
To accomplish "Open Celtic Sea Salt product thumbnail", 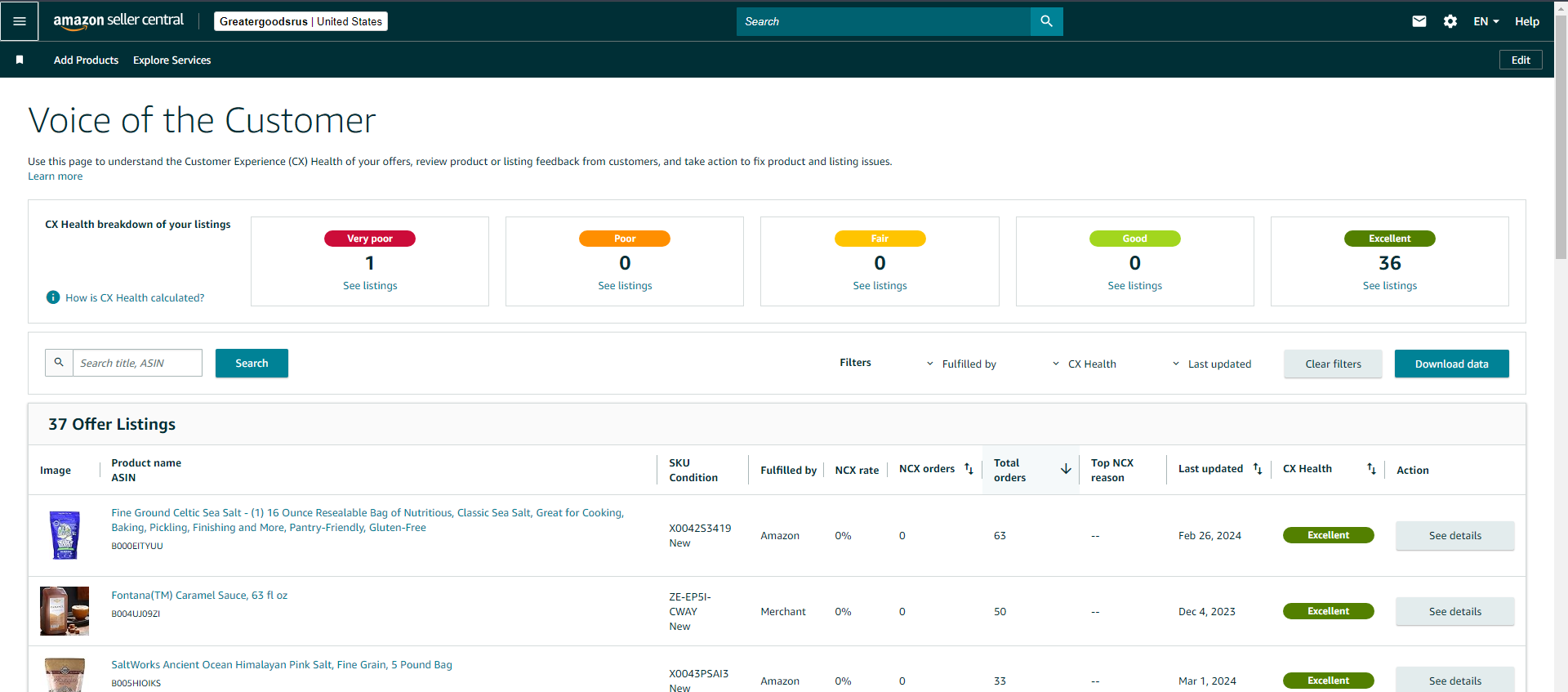I will click(65, 535).
